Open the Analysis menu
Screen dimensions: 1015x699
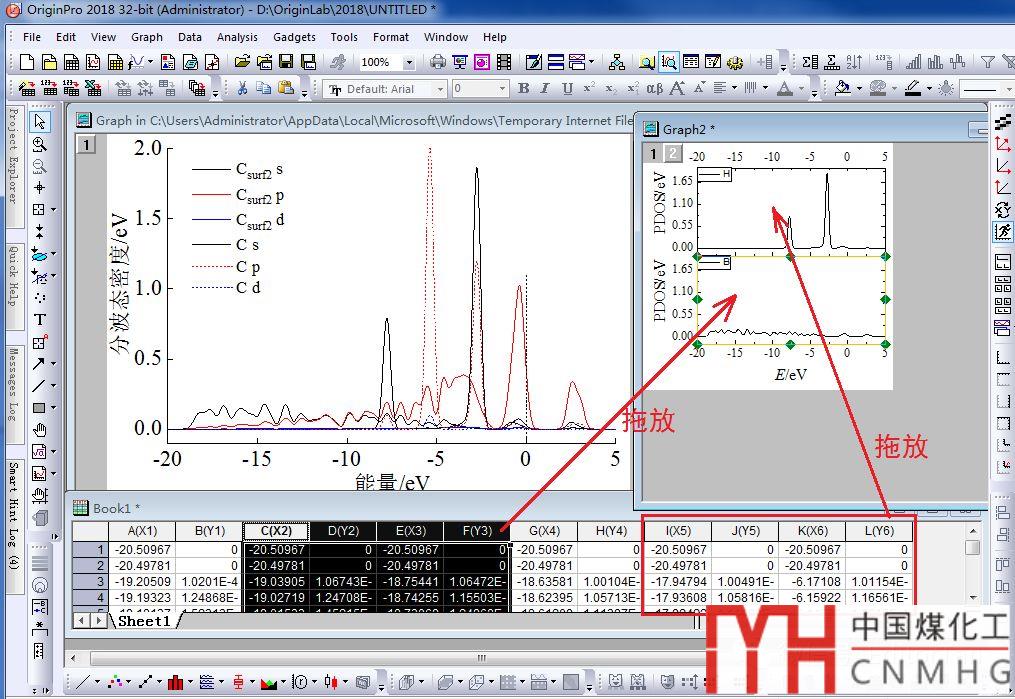[237, 37]
